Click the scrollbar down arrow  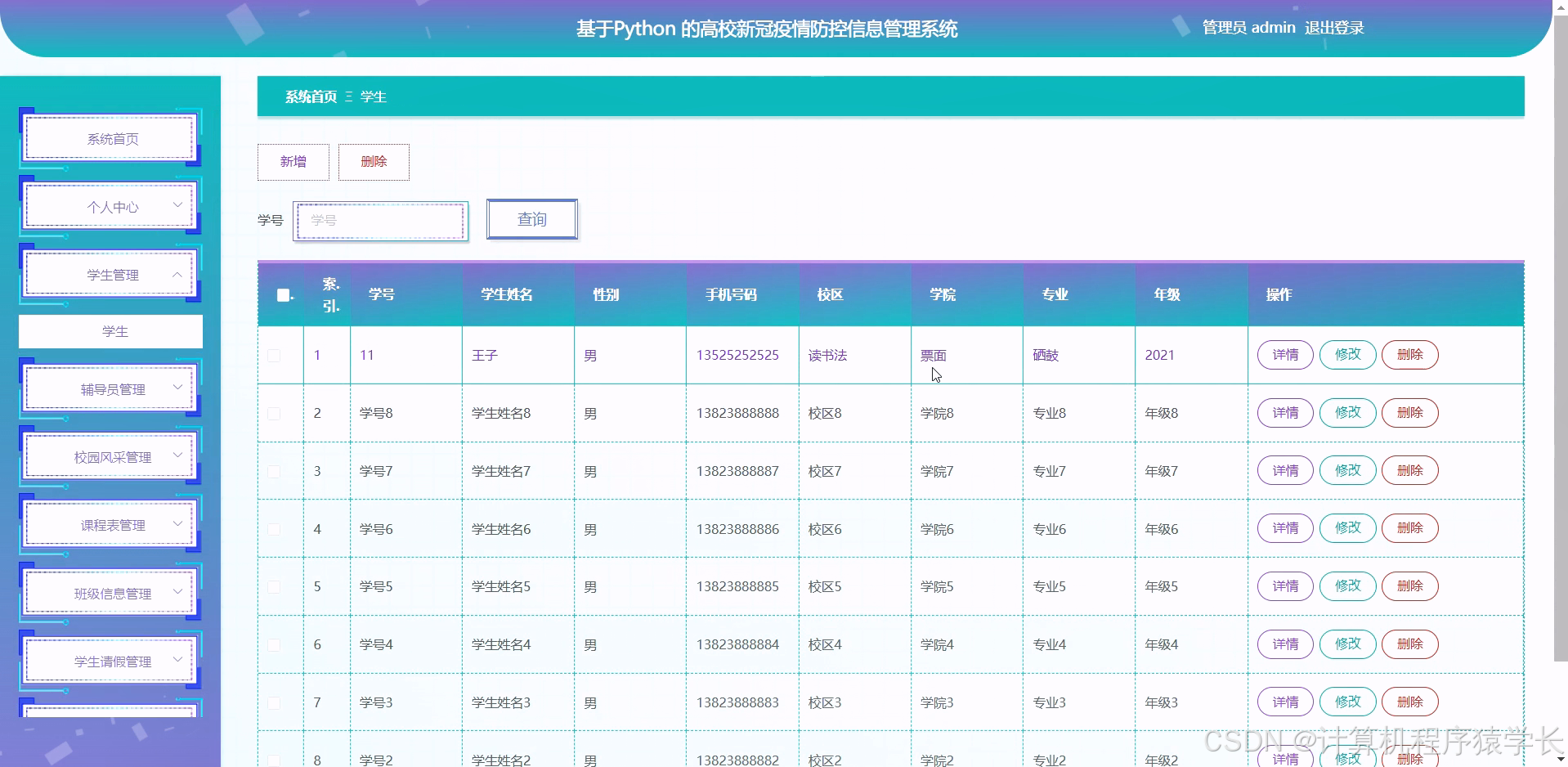(x=1561, y=760)
